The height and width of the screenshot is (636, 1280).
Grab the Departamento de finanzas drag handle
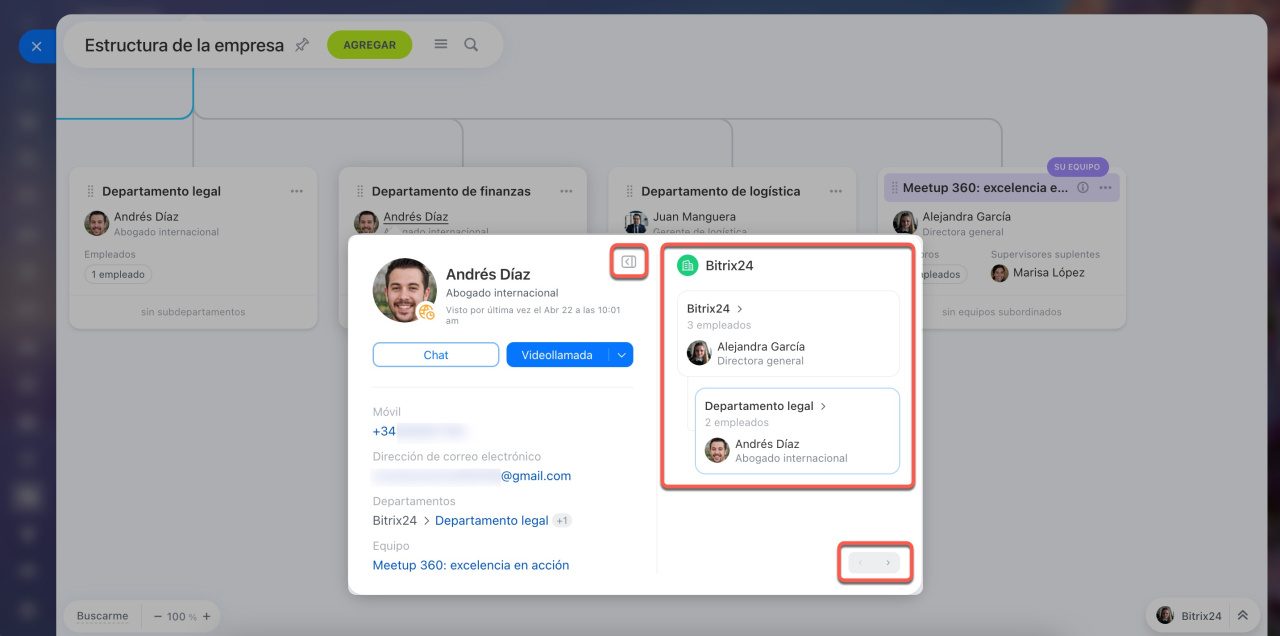360,191
